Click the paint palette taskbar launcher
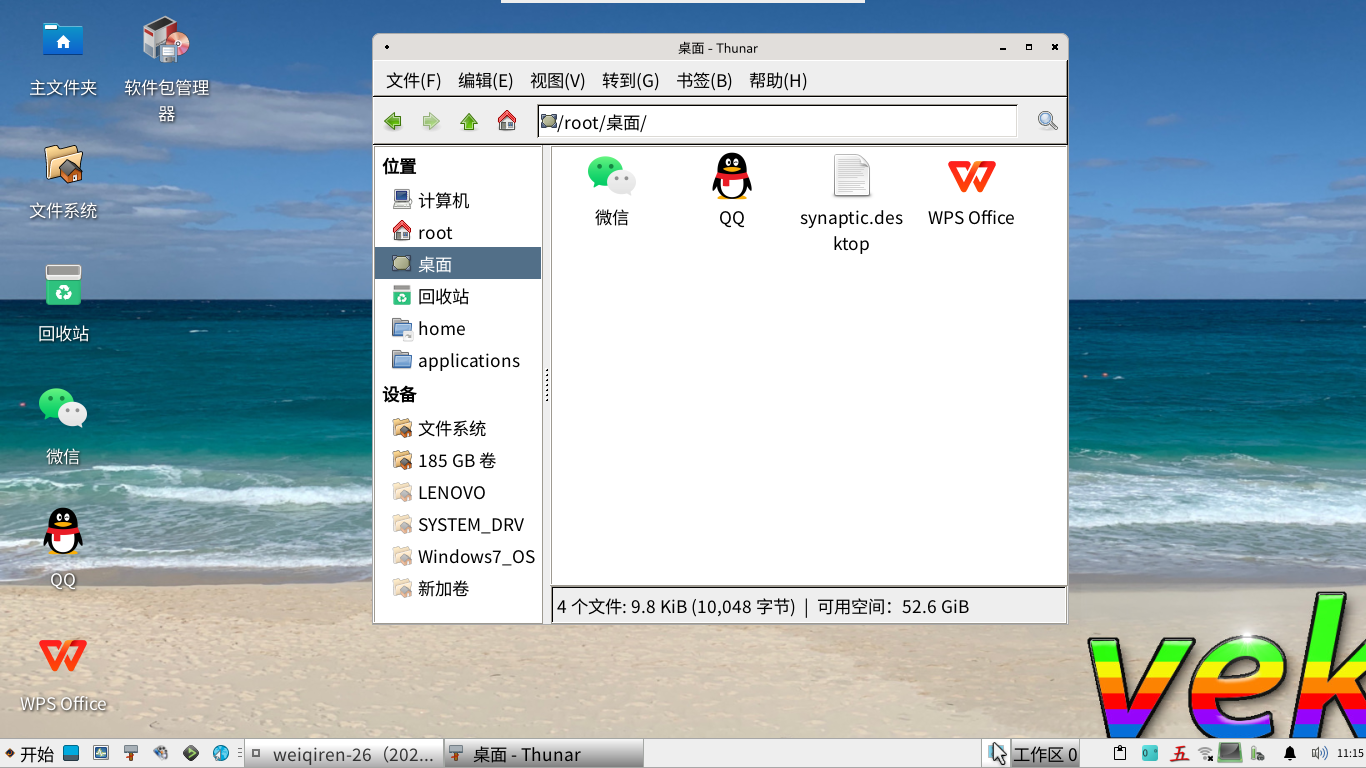Viewport: 1366px width, 768px height. pyautogui.click(x=161, y=753)
